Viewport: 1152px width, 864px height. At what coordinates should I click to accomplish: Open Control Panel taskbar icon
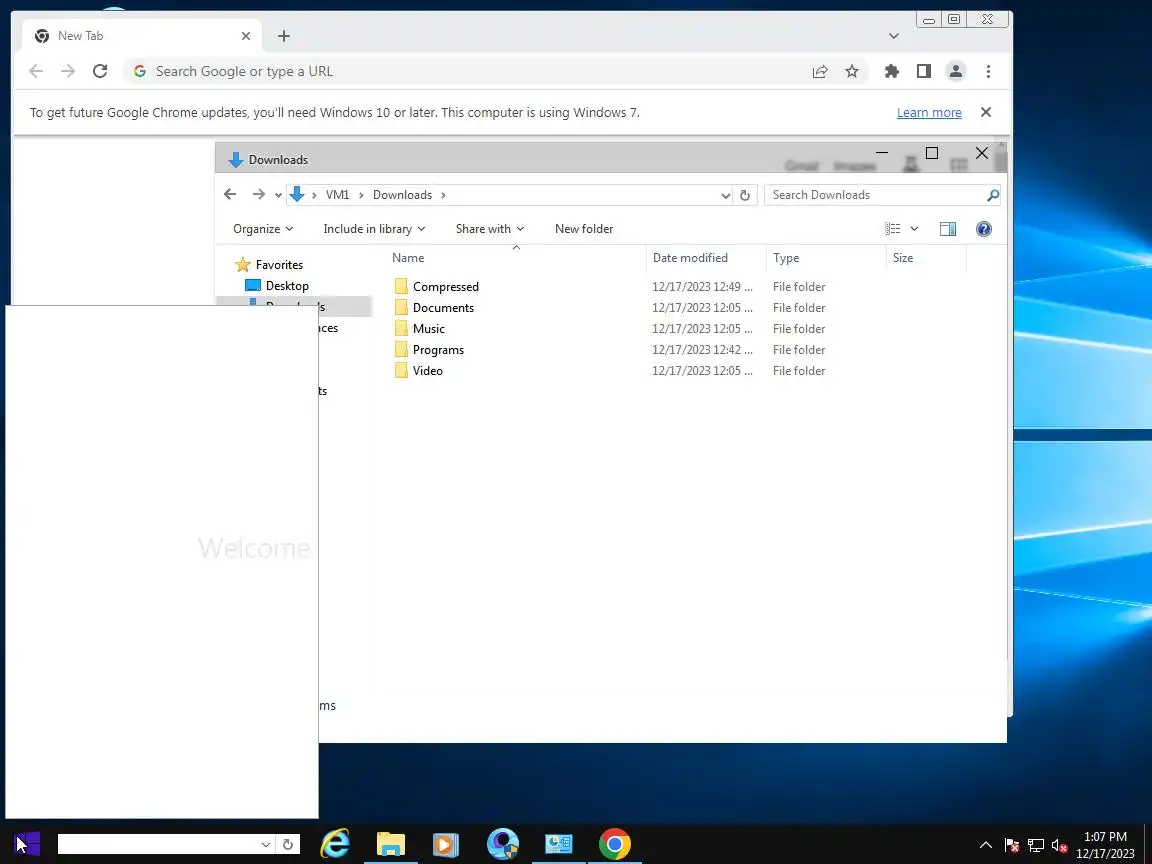click(x=558, y=843)
